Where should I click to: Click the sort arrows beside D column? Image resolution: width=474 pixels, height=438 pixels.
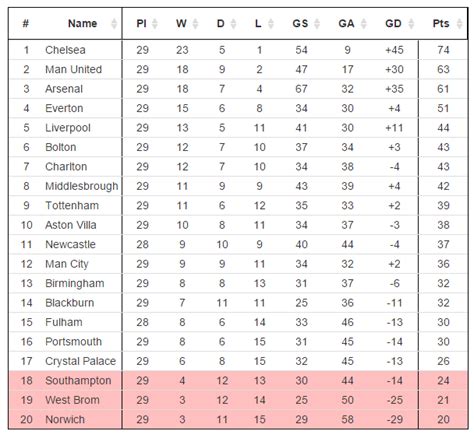233,24
